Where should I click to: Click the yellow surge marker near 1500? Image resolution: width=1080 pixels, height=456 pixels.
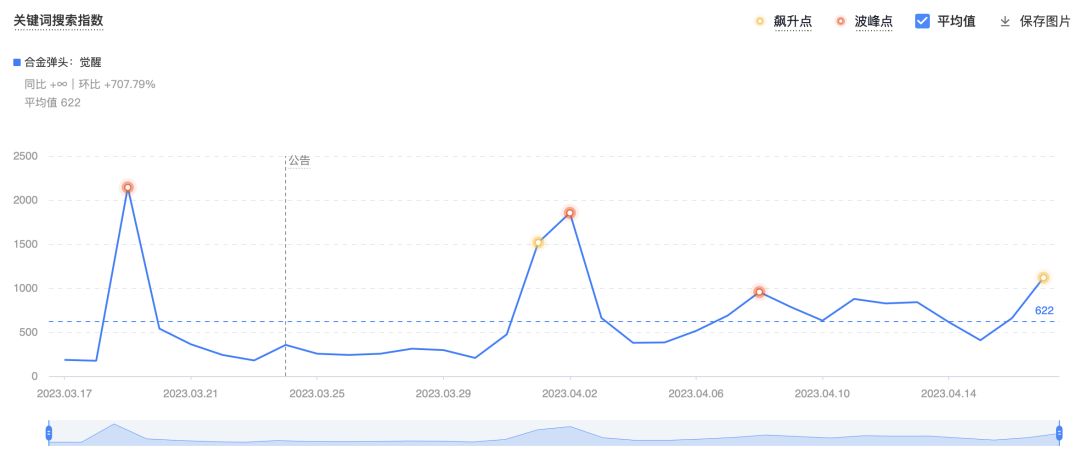click(538, 242)
